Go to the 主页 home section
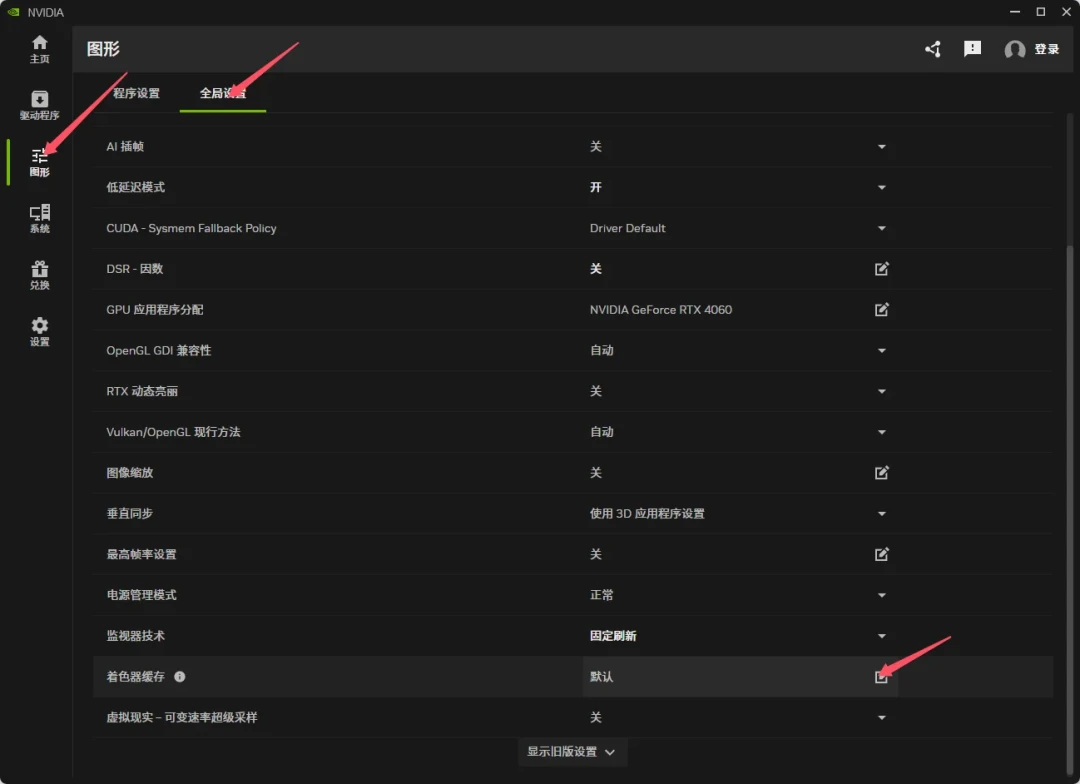The image size is (1080, 784). [x=39, y=50]
